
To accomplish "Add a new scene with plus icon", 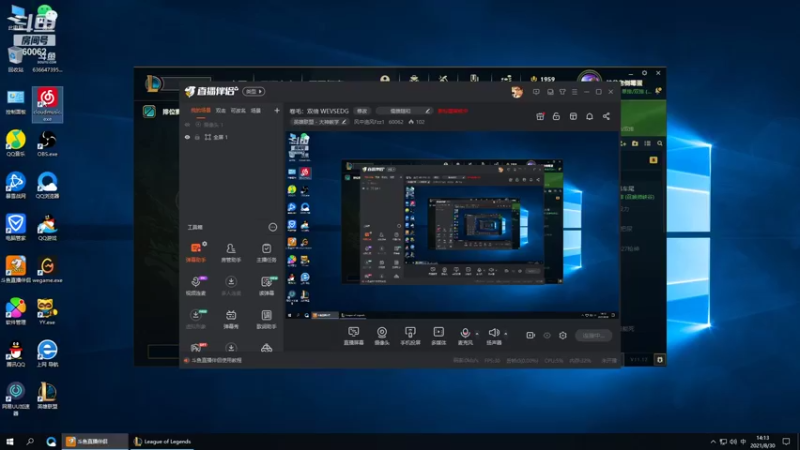I will click(277, 110).
